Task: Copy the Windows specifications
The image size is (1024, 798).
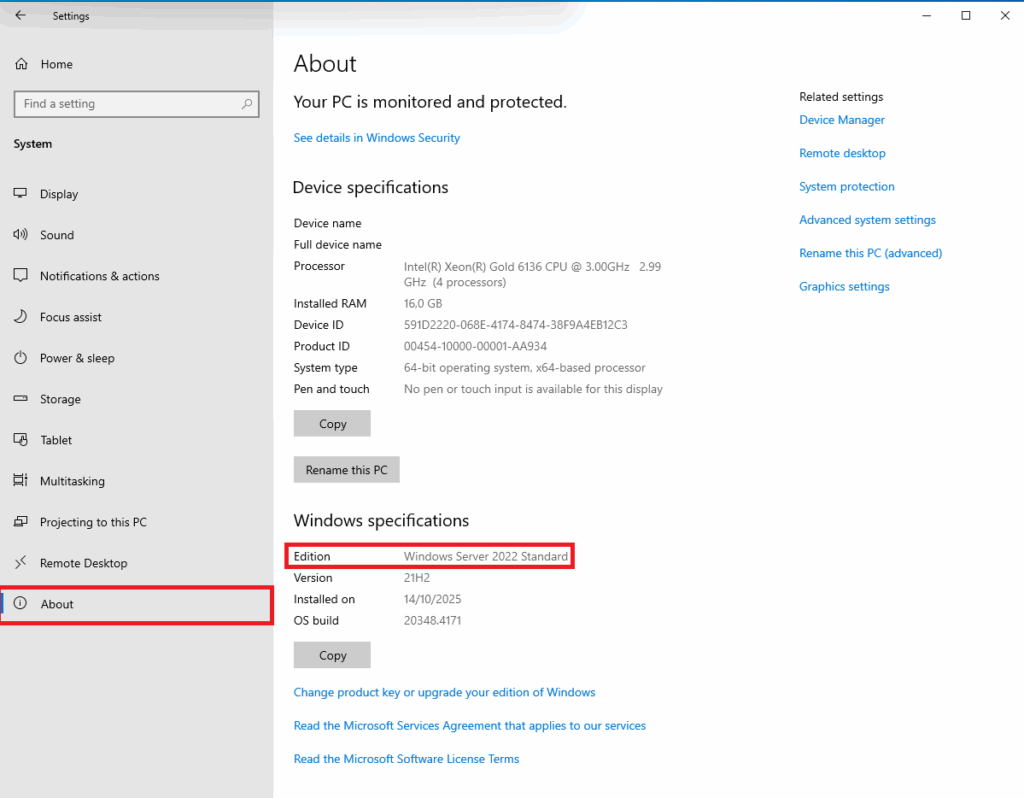Action: click(332, 656)
